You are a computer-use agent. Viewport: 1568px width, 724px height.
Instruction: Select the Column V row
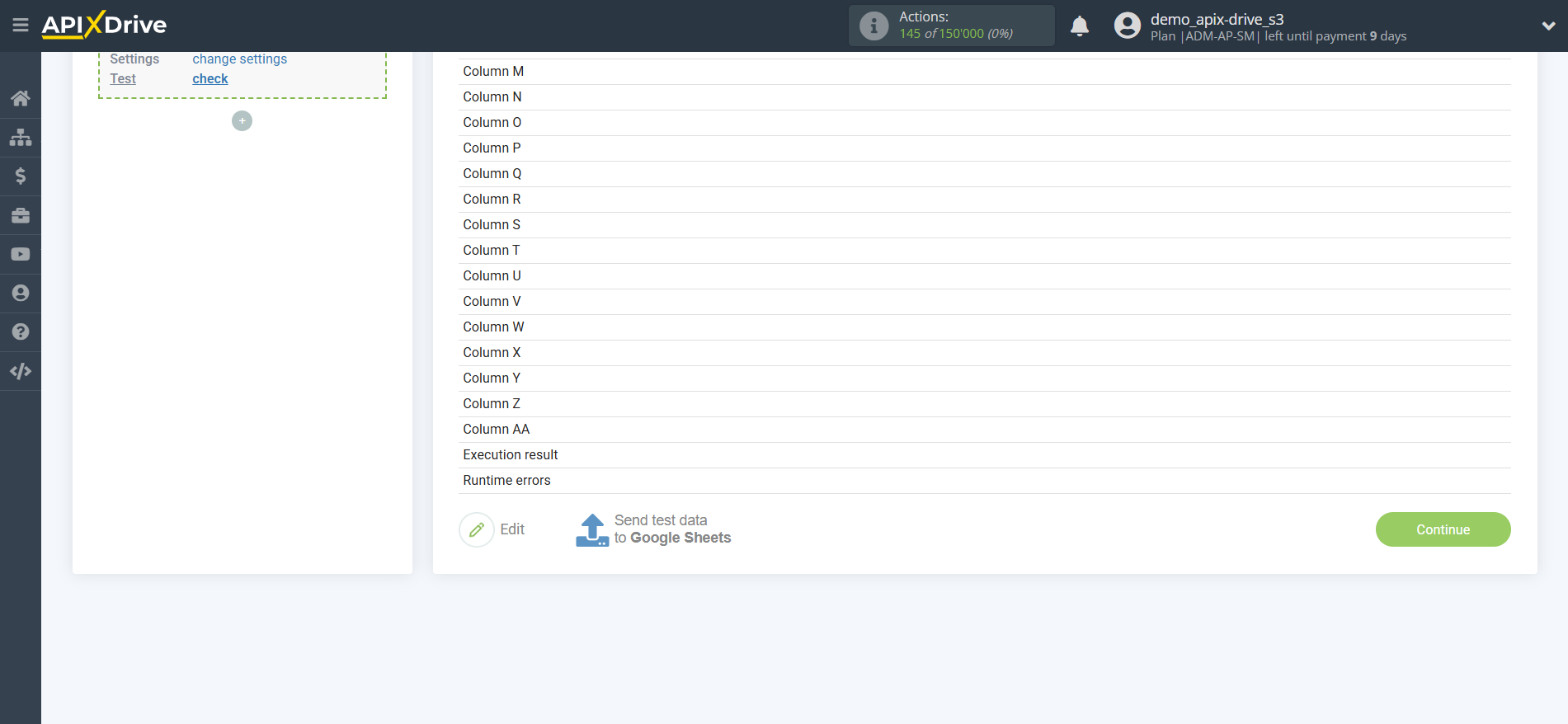pyautogui.click(x=984, y=302)
